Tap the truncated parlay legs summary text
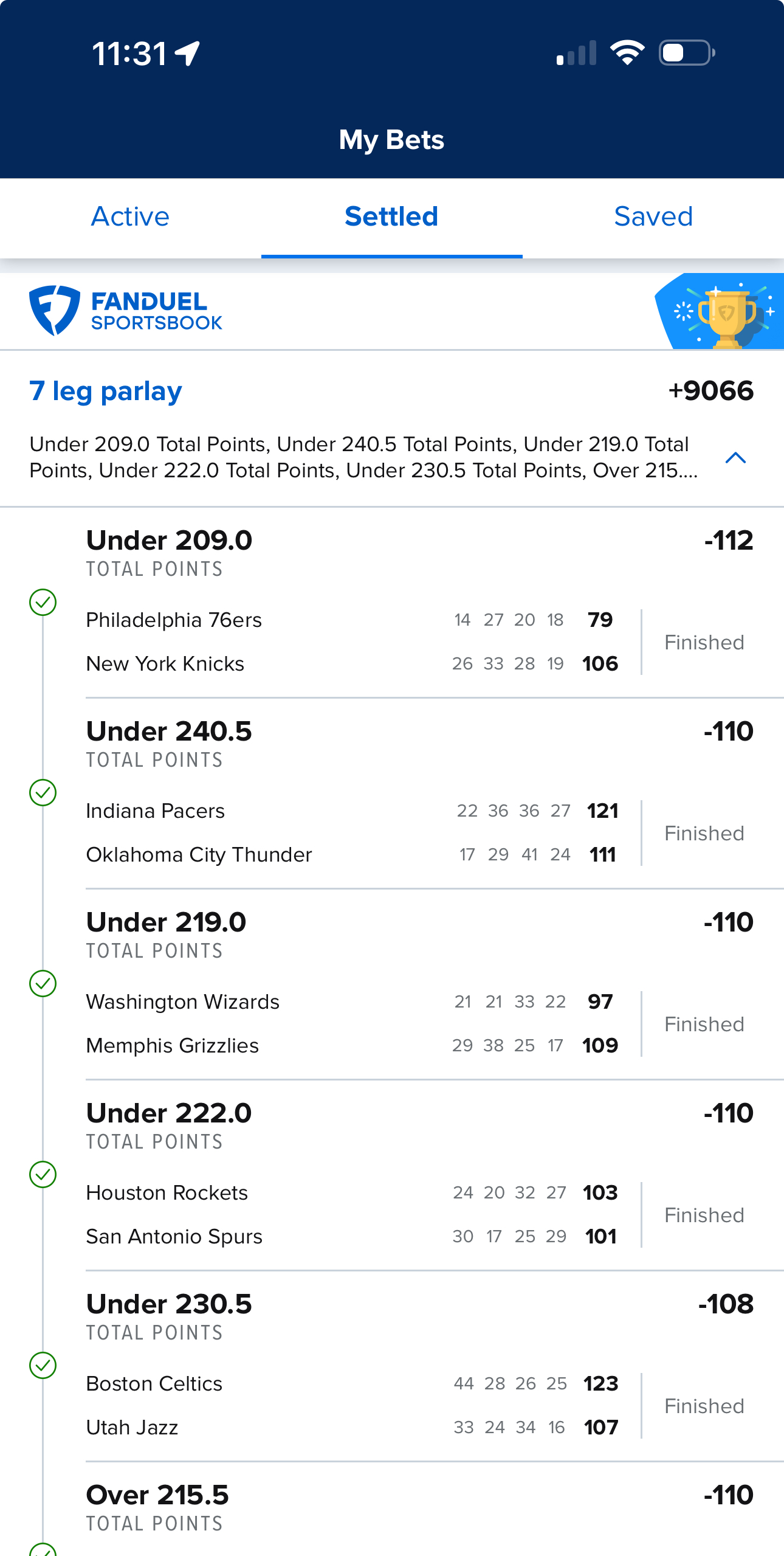This screenshot has width=784, height=1556. [x=363, y=457]
